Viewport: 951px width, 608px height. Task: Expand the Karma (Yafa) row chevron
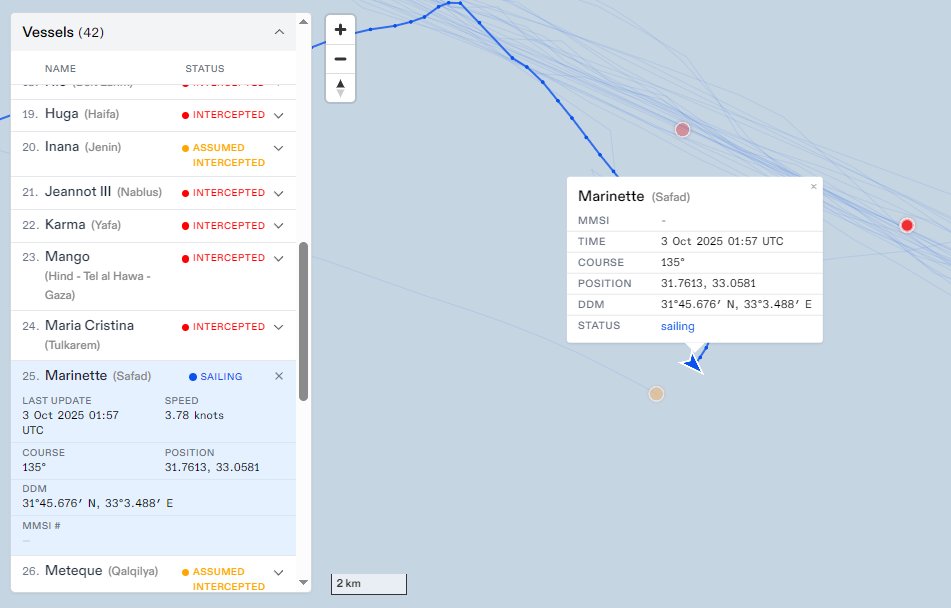[x=279, y=225]
